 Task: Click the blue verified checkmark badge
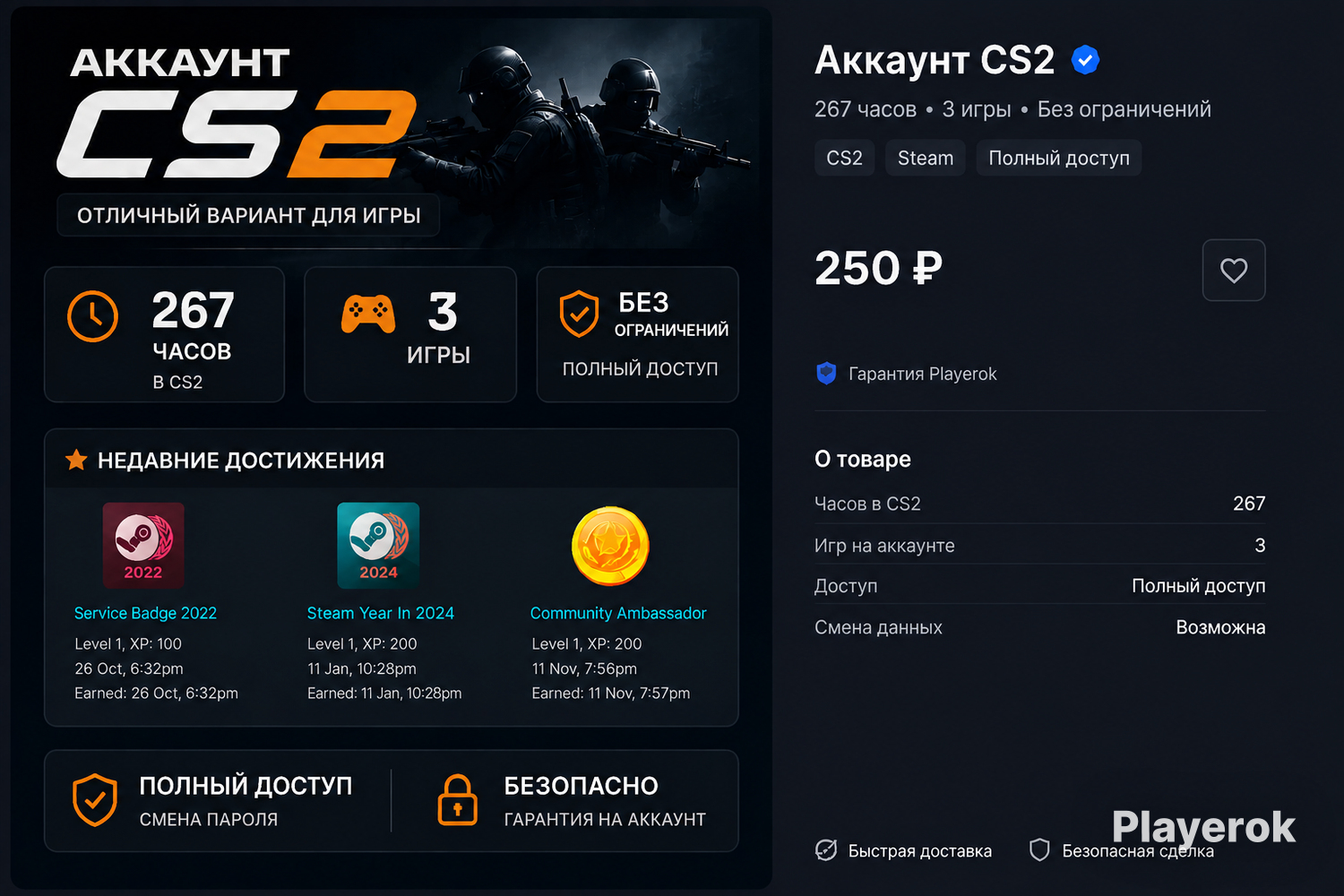[x=1085, y=60]
